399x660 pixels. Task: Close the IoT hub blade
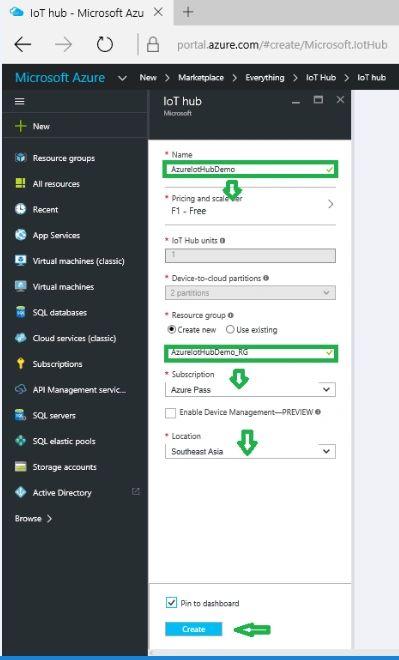click(x=340, y=100)
